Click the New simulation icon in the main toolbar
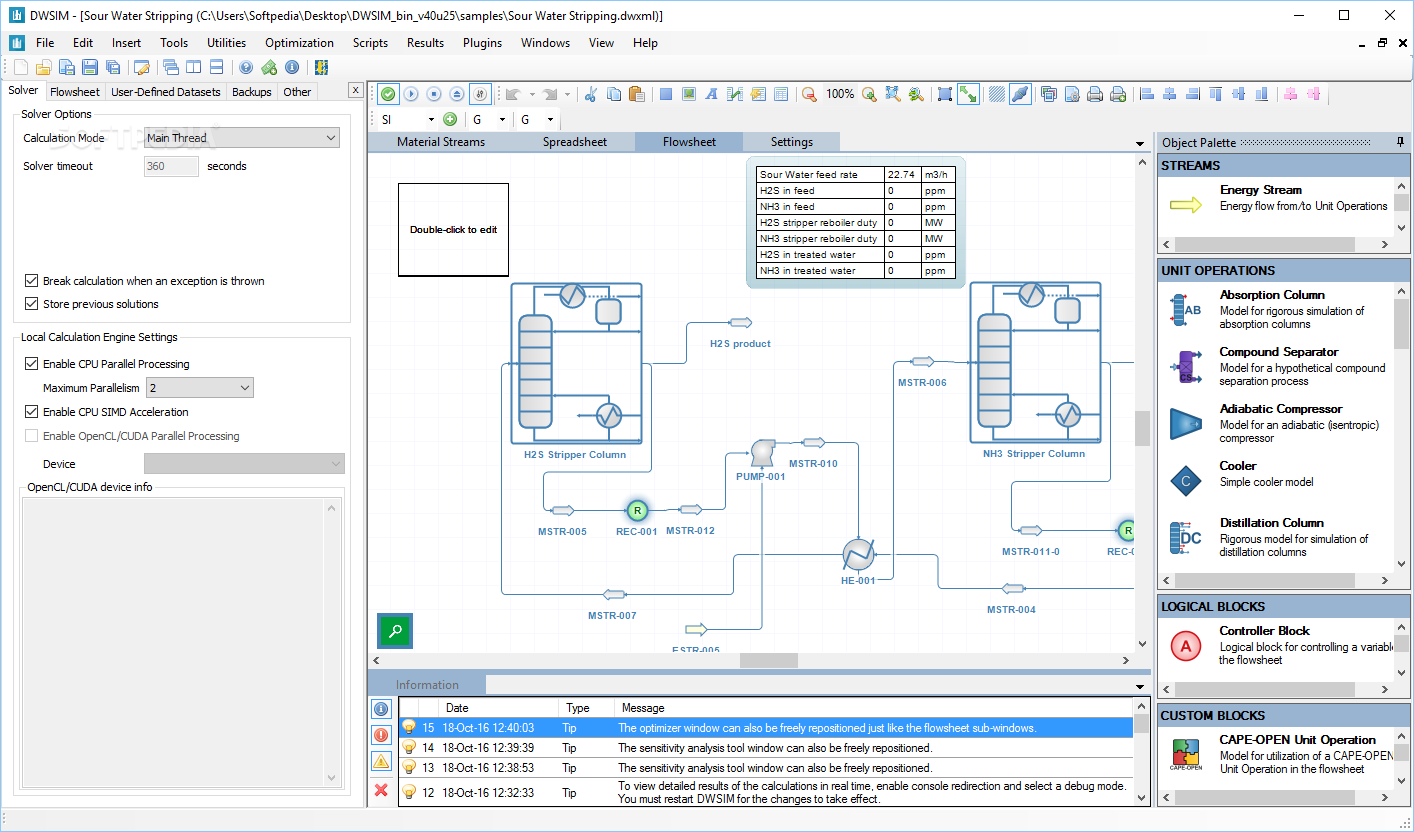This screenshot has width=1414, height=832. [x=20, y=67]
